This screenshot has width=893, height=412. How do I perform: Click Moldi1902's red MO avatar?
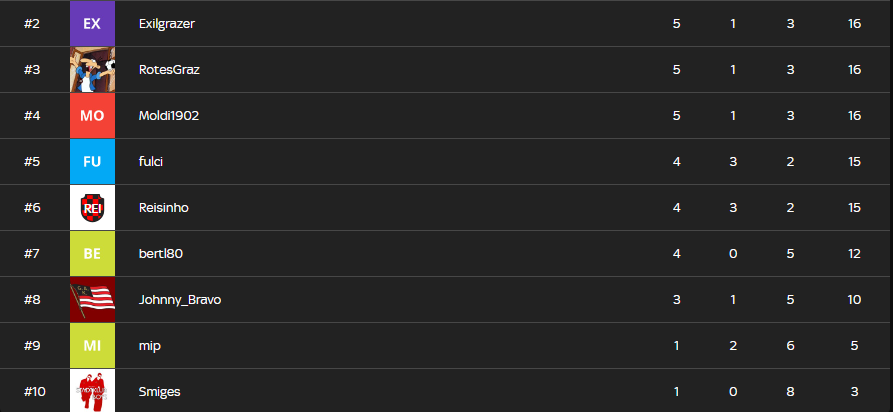click(x=92, y=115)
